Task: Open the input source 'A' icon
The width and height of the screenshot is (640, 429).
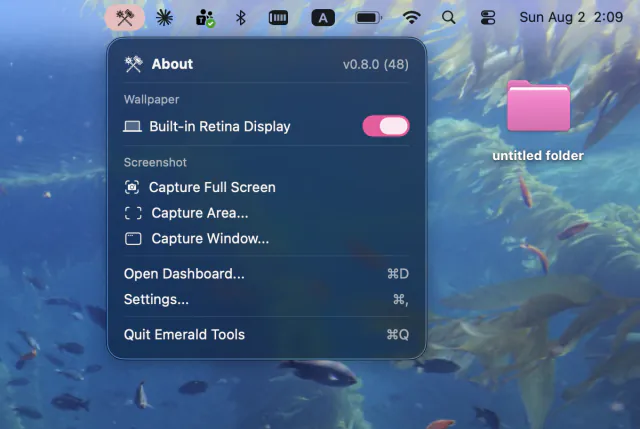Action: [x=323, y=18]
